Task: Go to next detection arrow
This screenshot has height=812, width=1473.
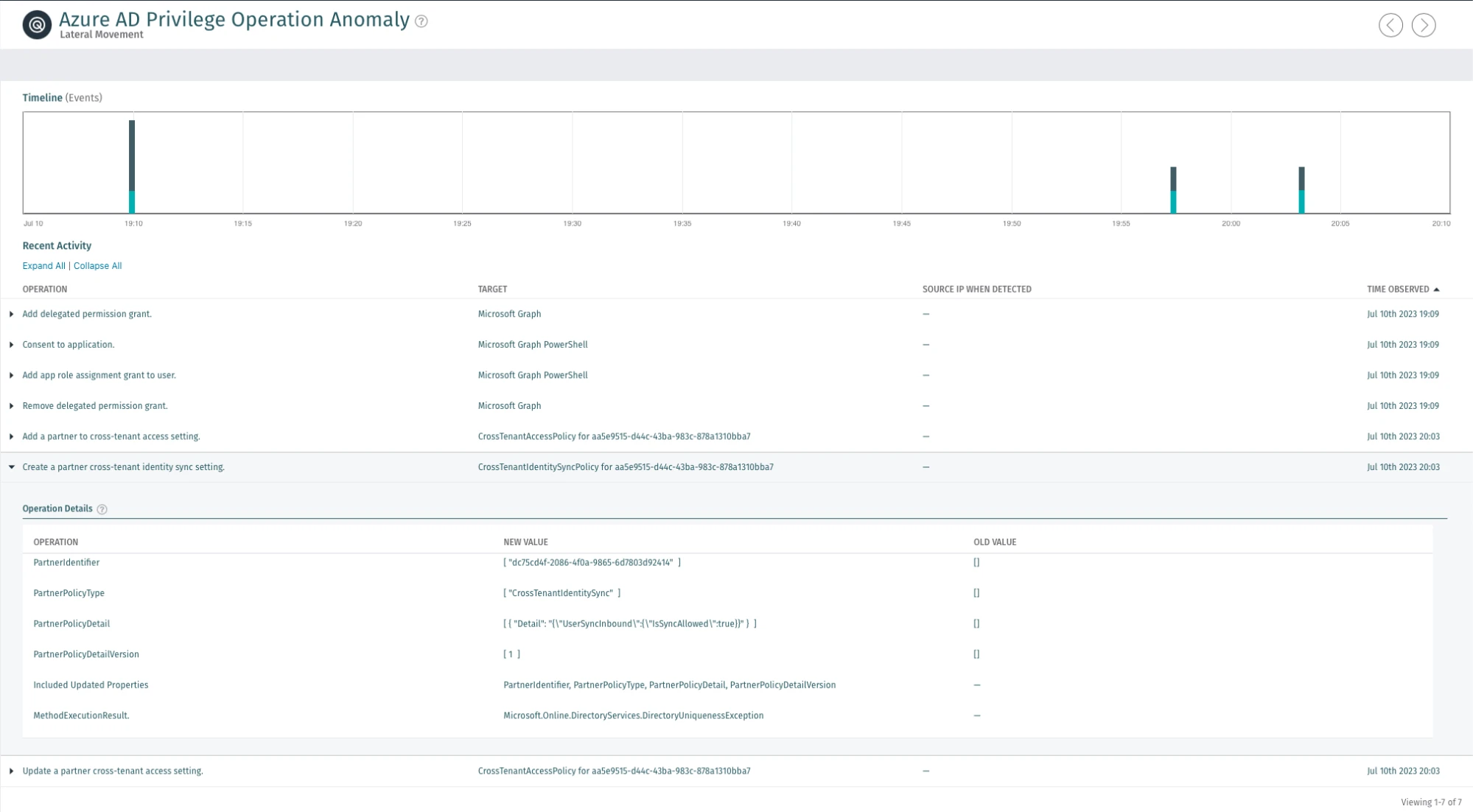Action: pos(1424,25)
